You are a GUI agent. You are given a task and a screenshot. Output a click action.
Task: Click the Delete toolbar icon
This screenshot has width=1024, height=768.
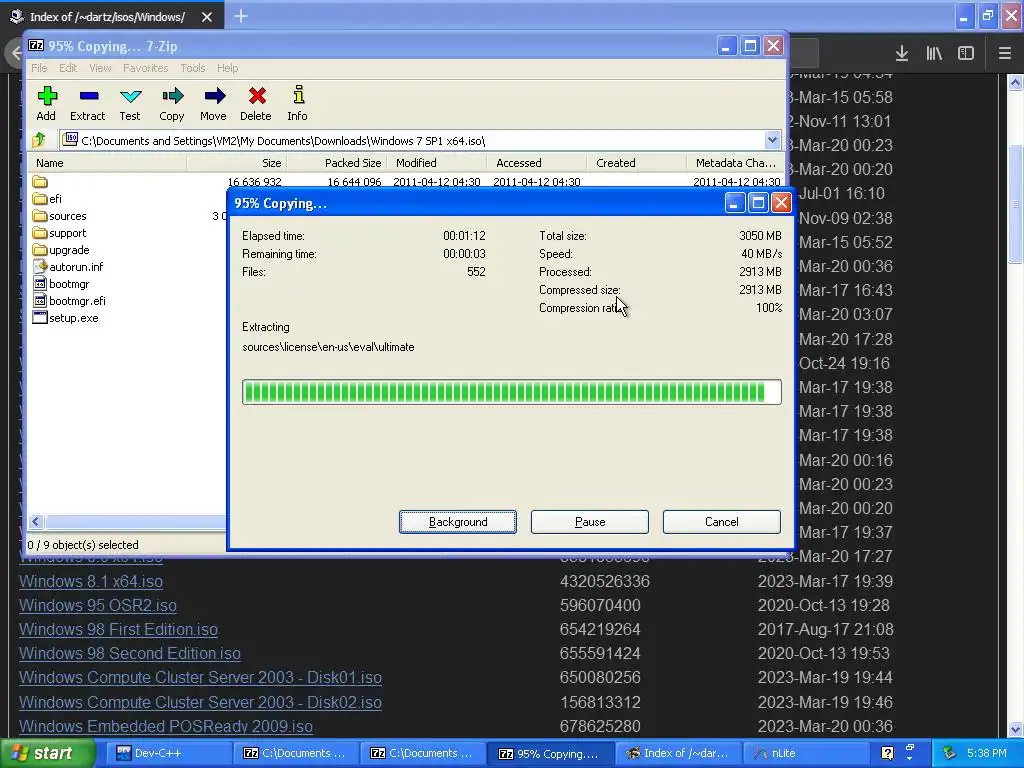tap(256, 103)
